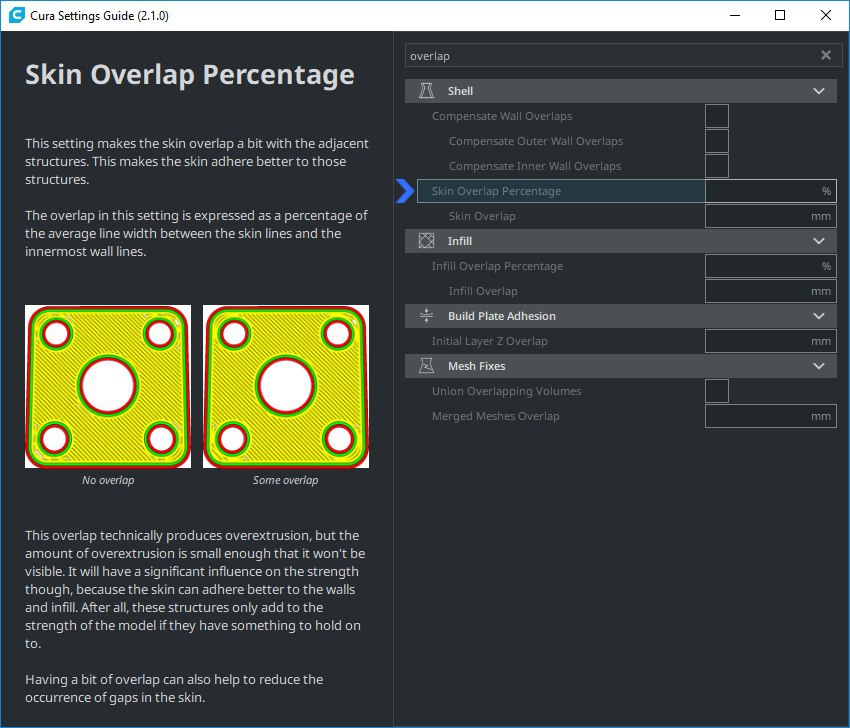
Task: Toggle Compensate Wall Overlaps checkbox
Action: (x=717, y=116)
